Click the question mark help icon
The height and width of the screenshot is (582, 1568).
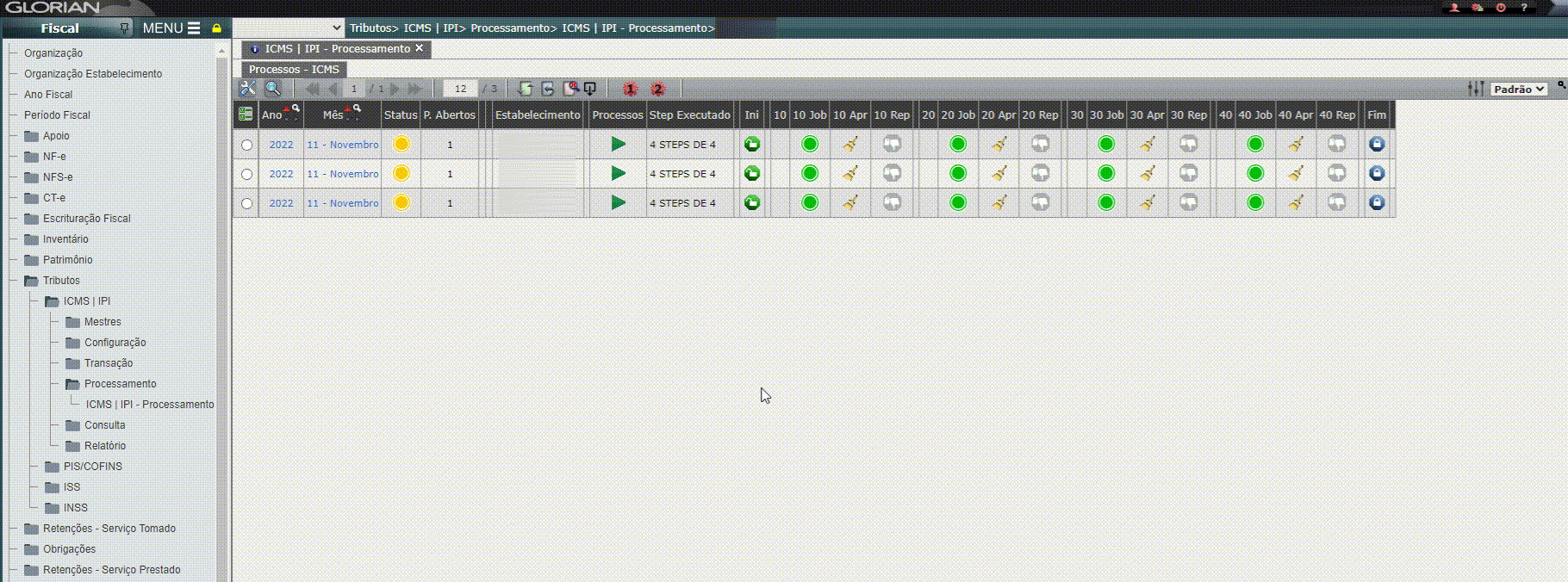click(1524, 7)
